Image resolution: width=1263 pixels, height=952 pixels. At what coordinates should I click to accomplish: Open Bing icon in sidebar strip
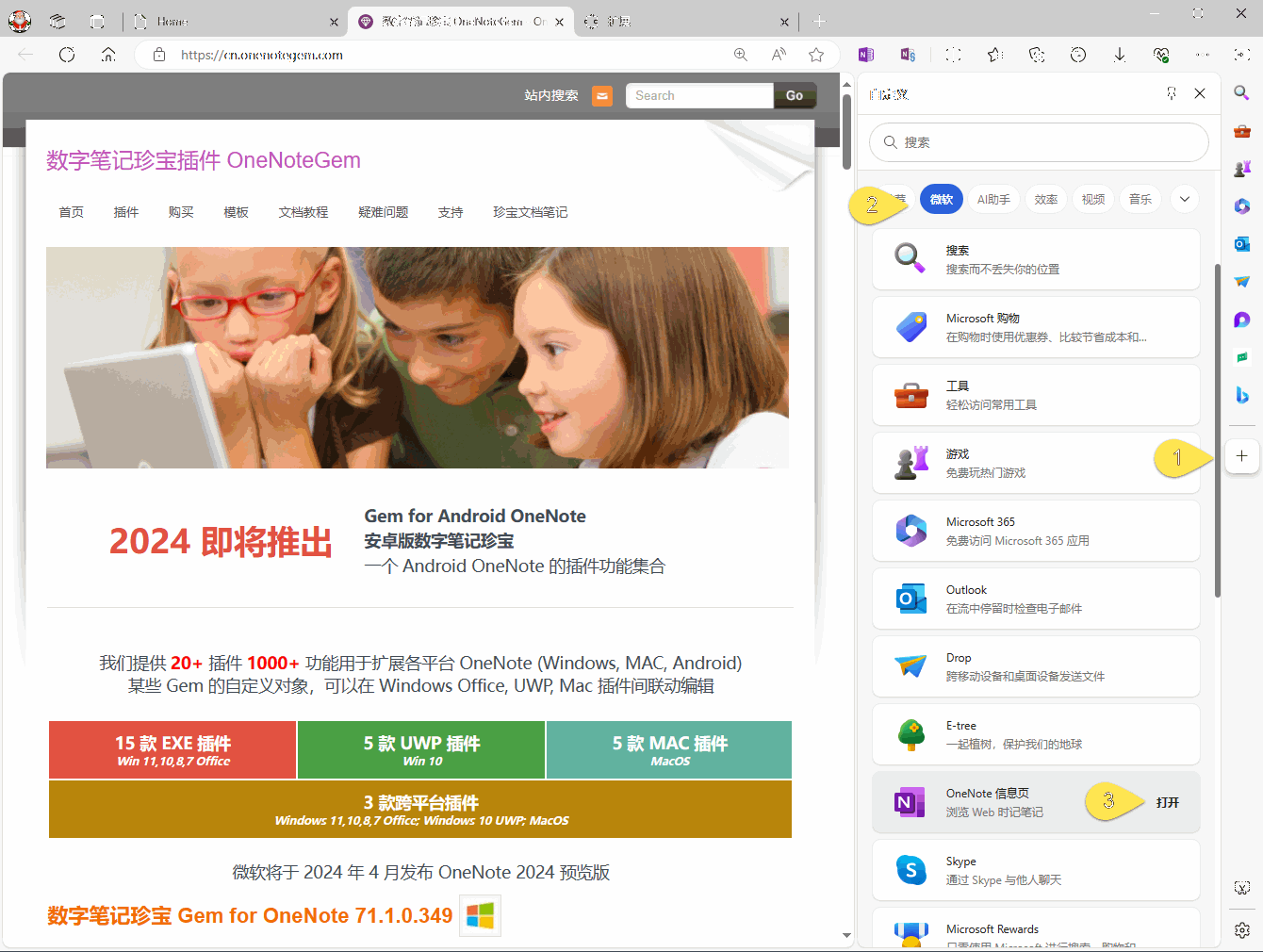click(x=1242, y=395)
